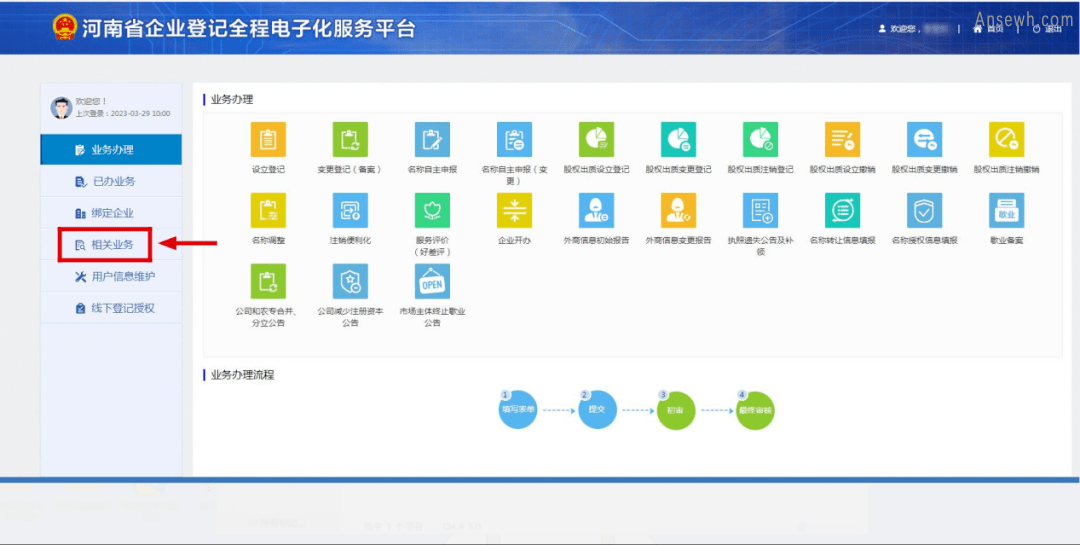Launch the 注销便利化 icon

tap(350, 211)
